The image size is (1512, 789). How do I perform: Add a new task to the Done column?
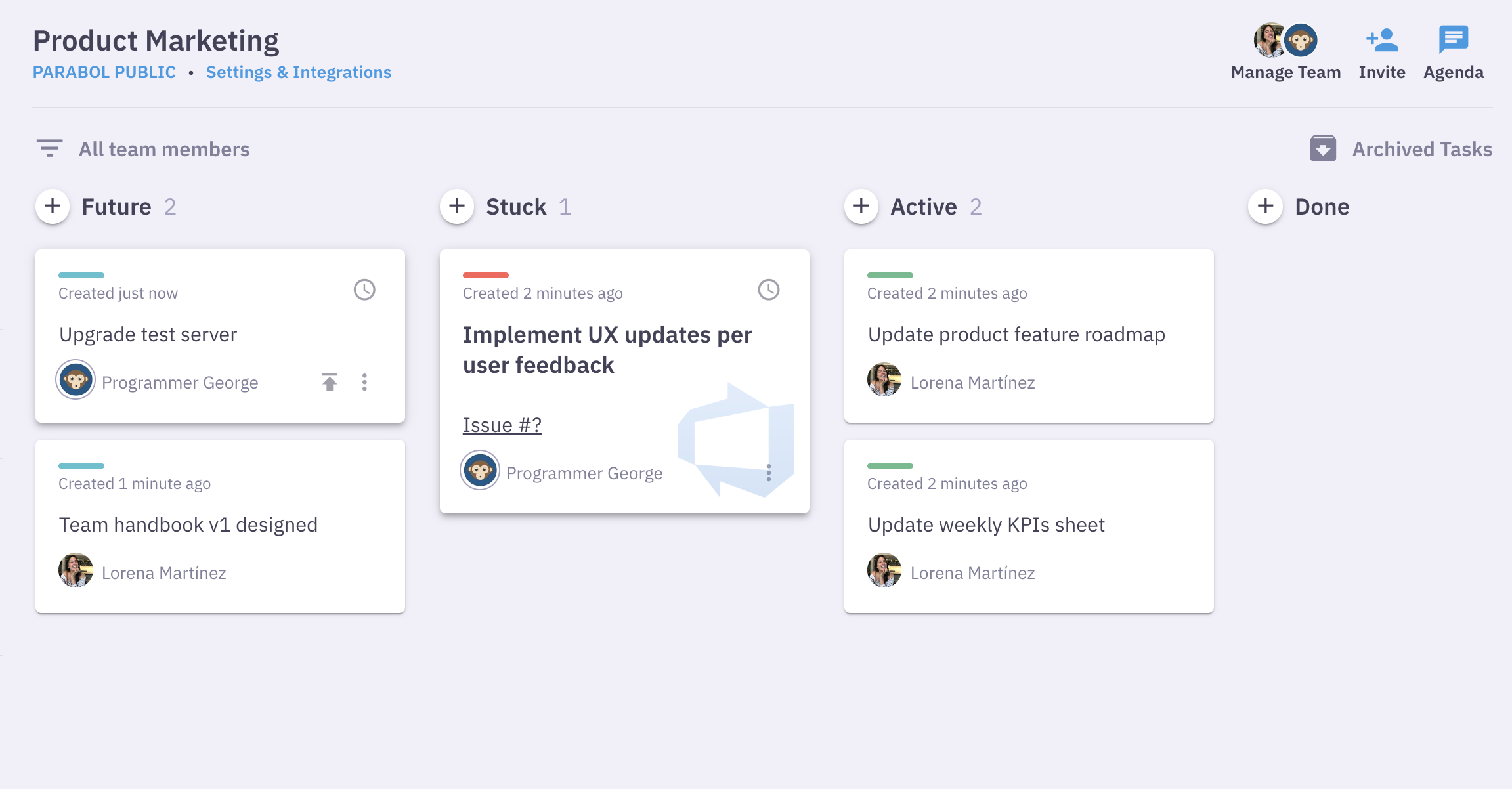tap(1266, 206)
